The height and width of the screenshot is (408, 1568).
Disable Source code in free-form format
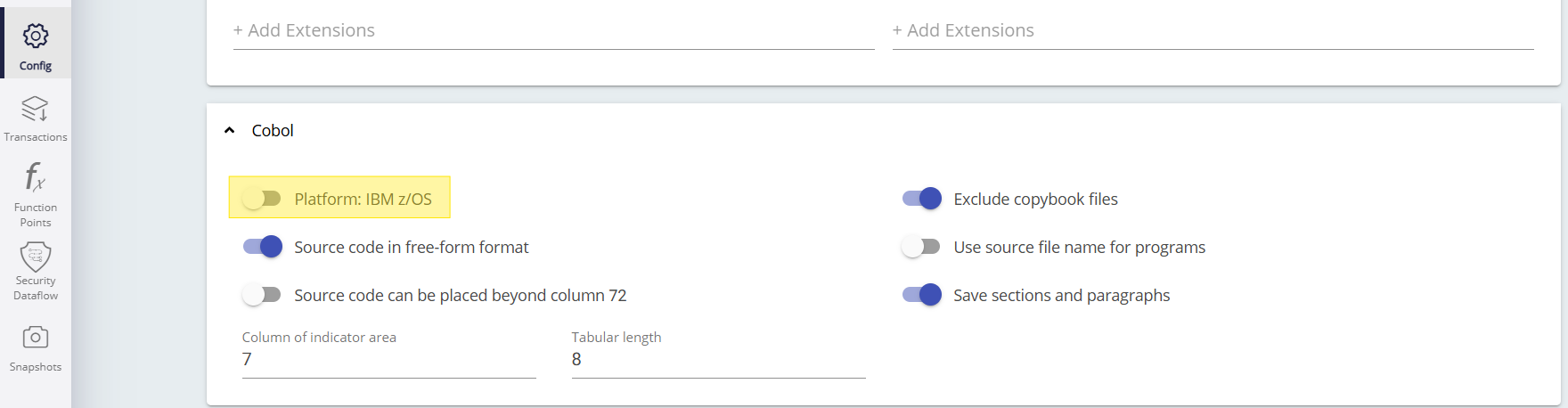(263, 247)
